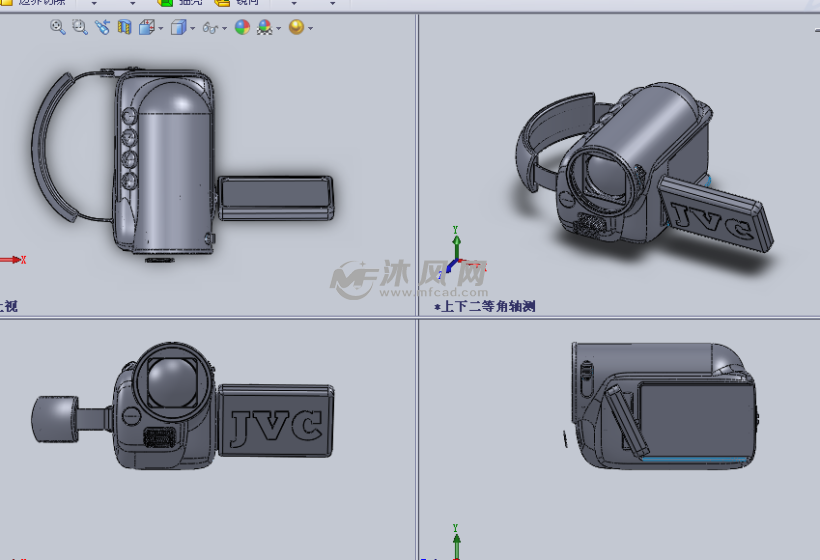Image resolution: width=820 pixels, height=560 pixels.
Task: Click the Display Style box icon
Action: tap(179, 27)
